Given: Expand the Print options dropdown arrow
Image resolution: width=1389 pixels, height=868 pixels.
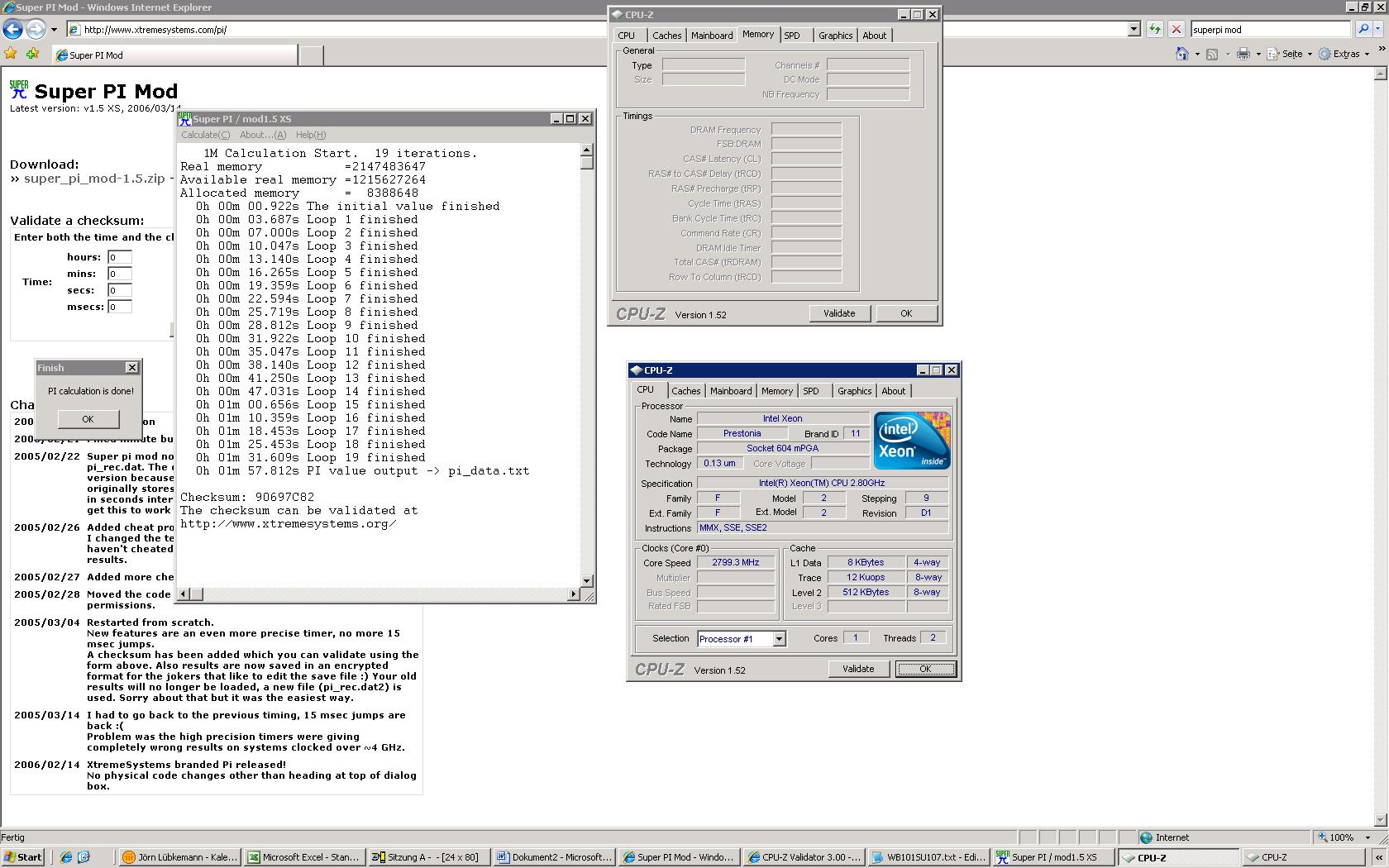Looking at the screenshot, I should coord(1258,54).
